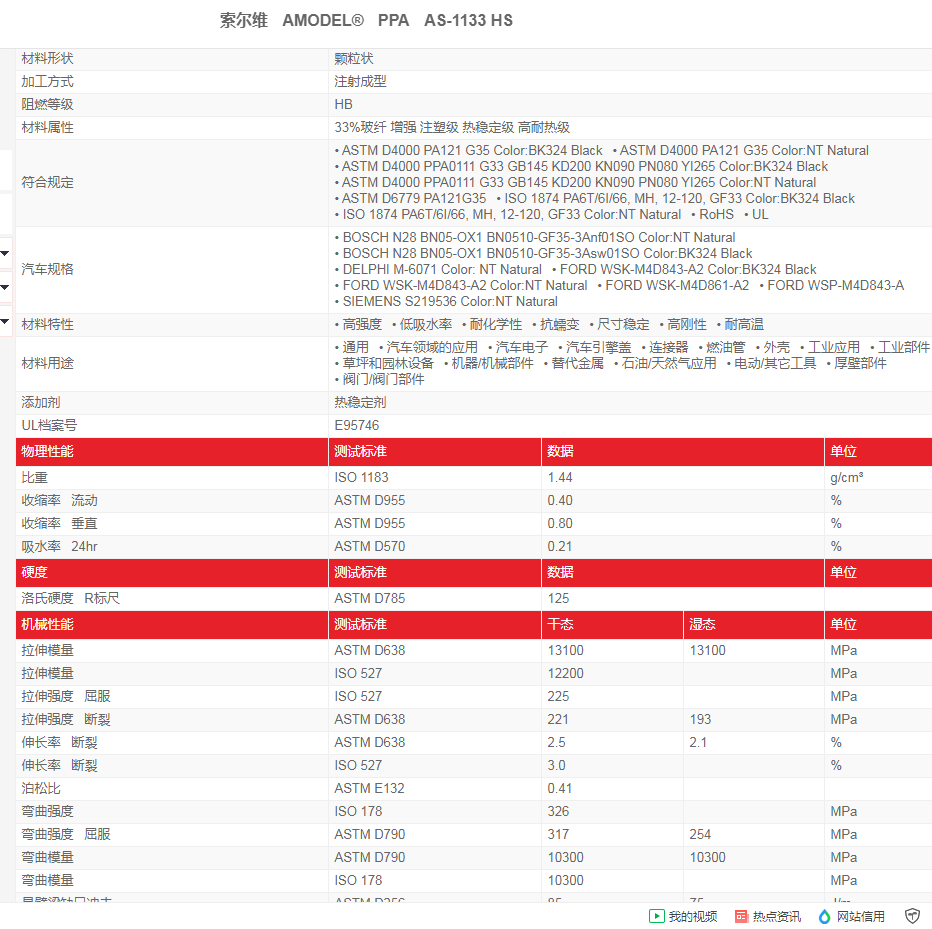Image resolution: width=932 pixels, height=929 pixels.
Task: Select the water absorption value 0.21
Action: point(560,546)
